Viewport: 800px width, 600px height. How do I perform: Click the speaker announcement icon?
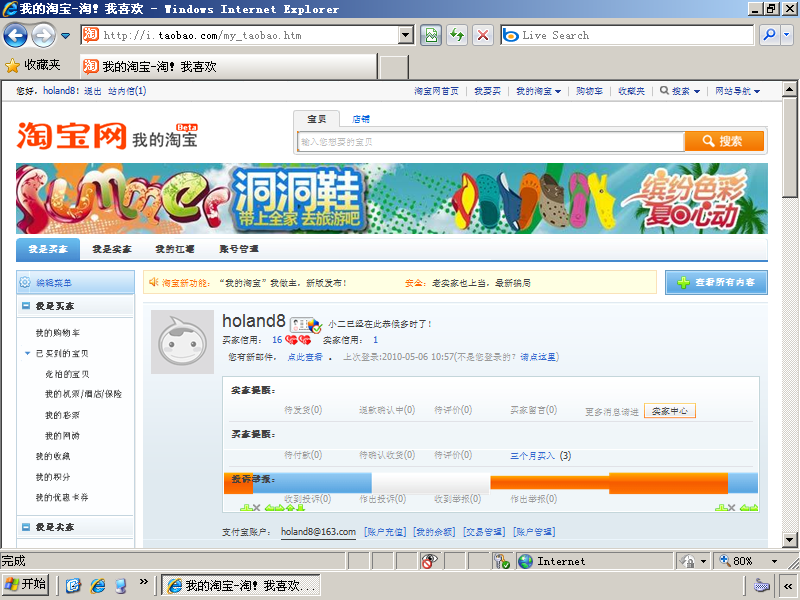coord(153,282)
